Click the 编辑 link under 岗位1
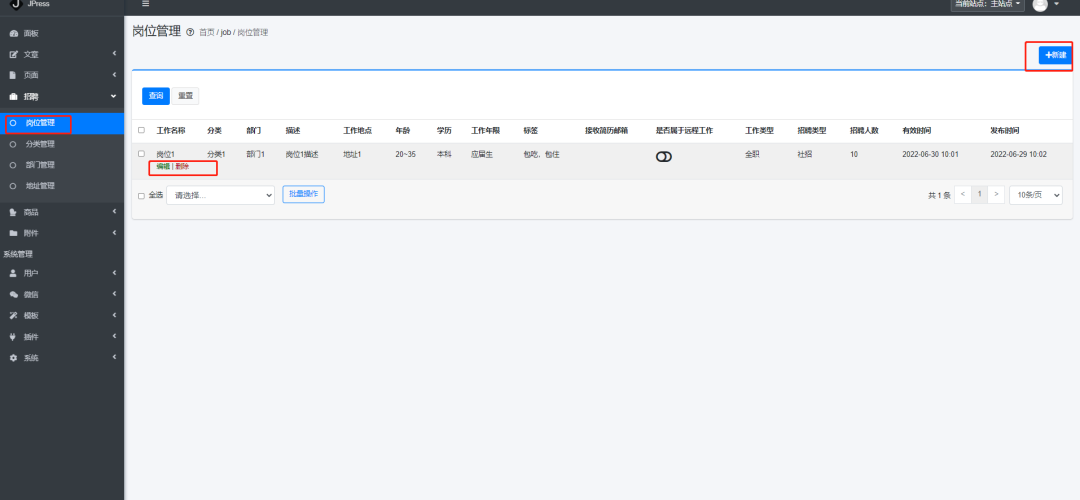1080x500 pixels. (163, 166)
